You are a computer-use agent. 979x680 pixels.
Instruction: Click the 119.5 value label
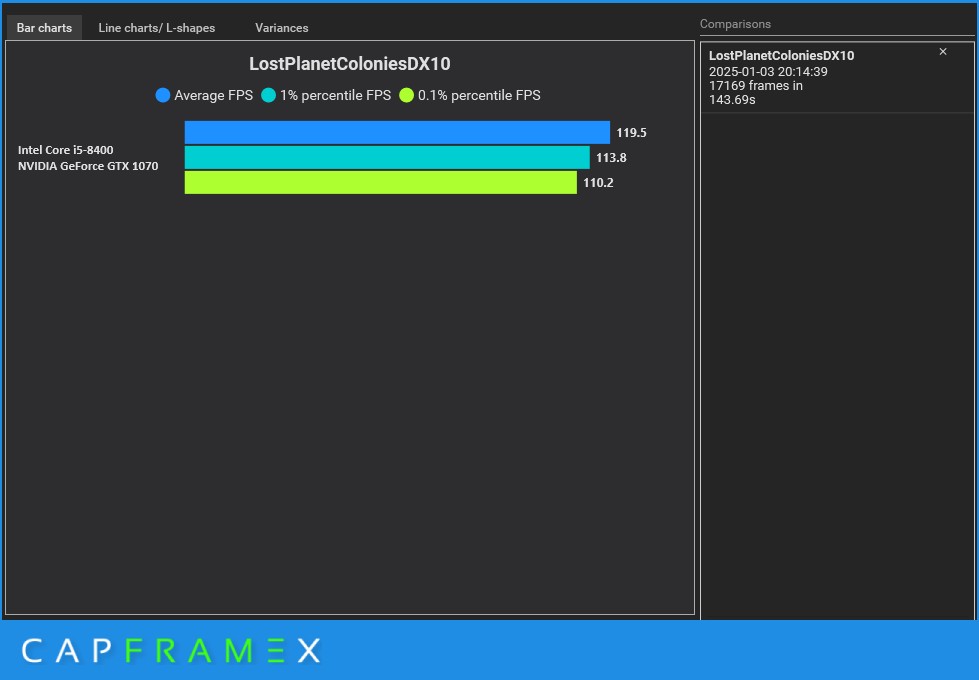point(631,132)
